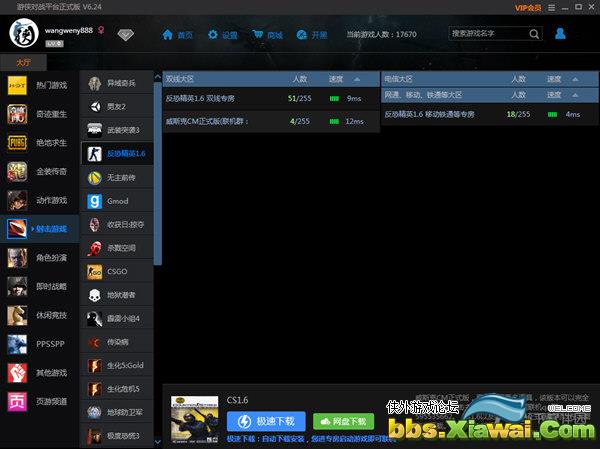Open the friends person icon at top right
The image size is (600, 449).
[x=560, y=34]
